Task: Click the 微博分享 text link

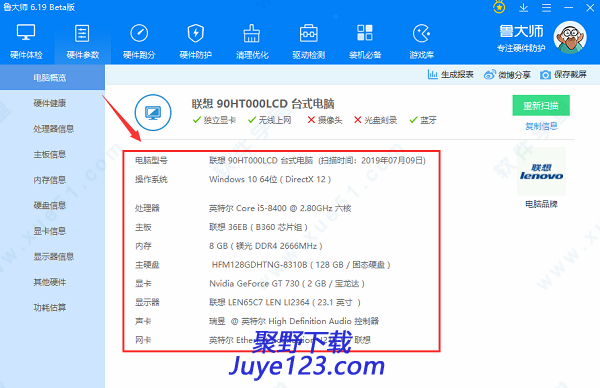Action: tap(514, 75)
